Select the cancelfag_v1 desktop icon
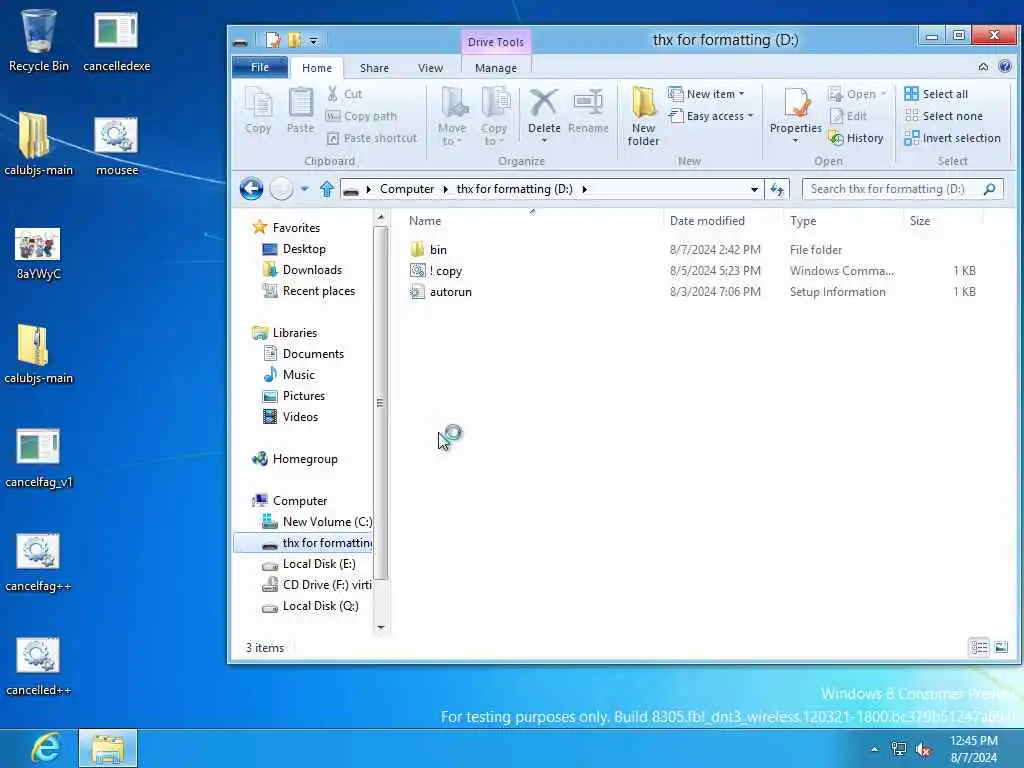Viewport: 1024px width, 768px height. pos(38,457)
